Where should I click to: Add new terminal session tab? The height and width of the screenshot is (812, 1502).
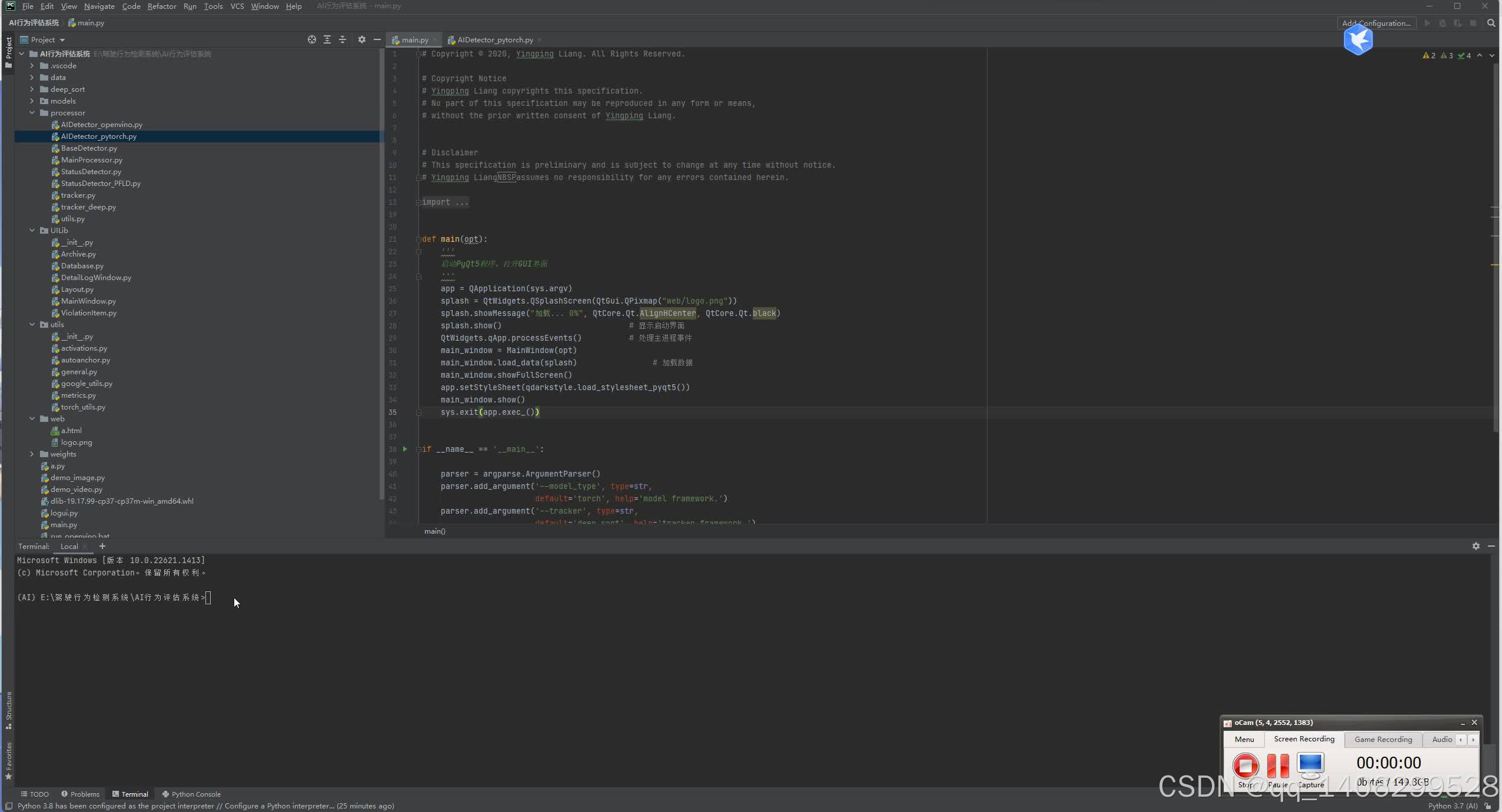(x=102, y=546)
